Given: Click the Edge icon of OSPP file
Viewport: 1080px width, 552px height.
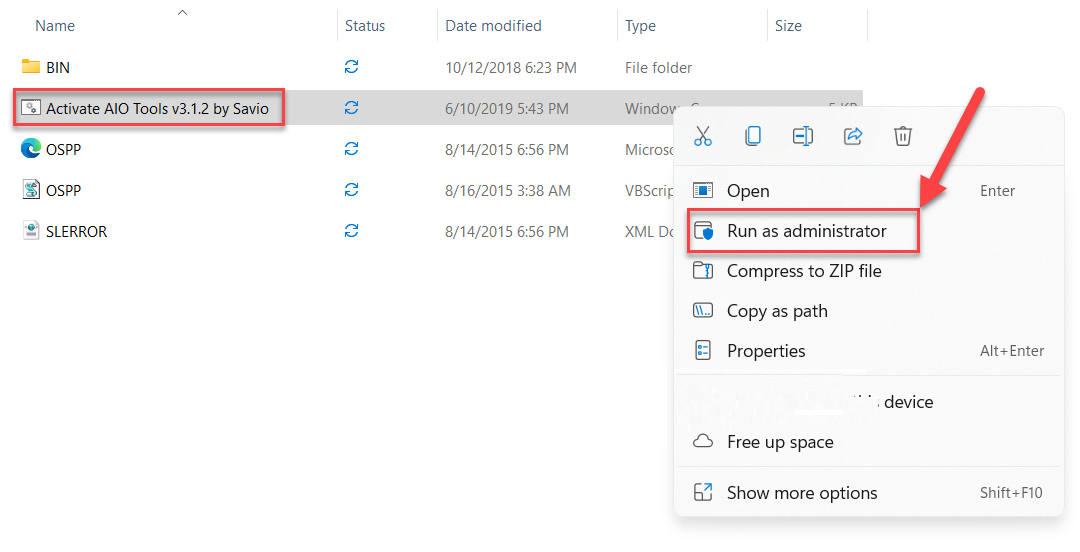Looking at the screenshot, I should (x=31, y=149).
